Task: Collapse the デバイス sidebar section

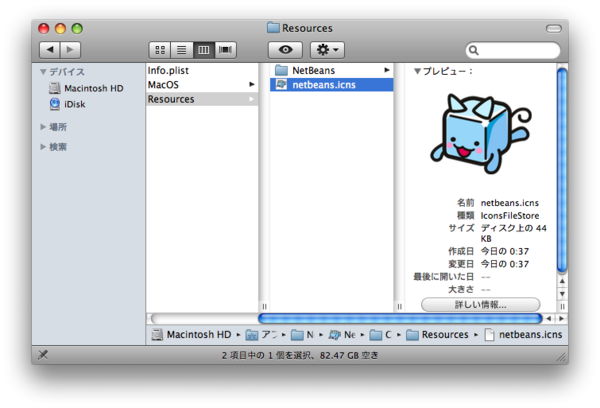Action: tap(43, 72)
